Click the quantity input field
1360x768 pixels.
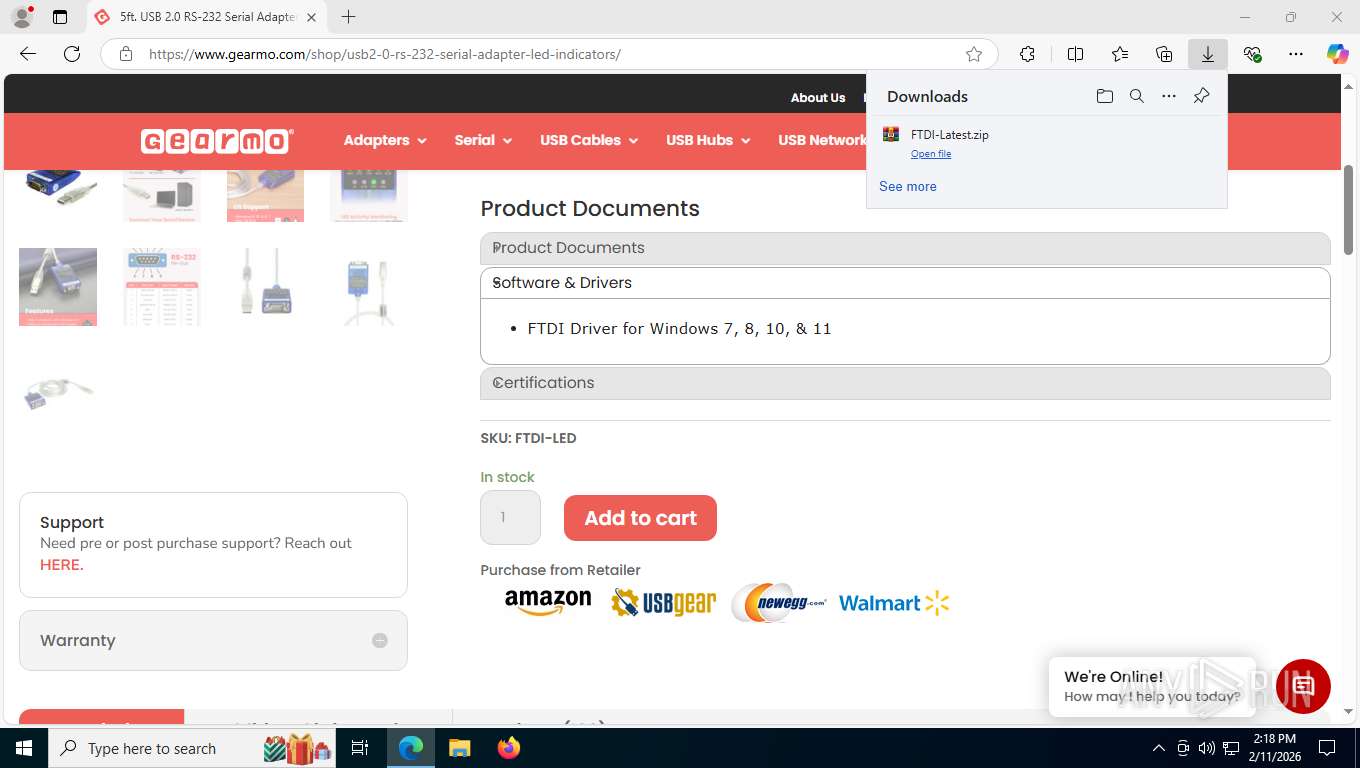pos(510,517)
